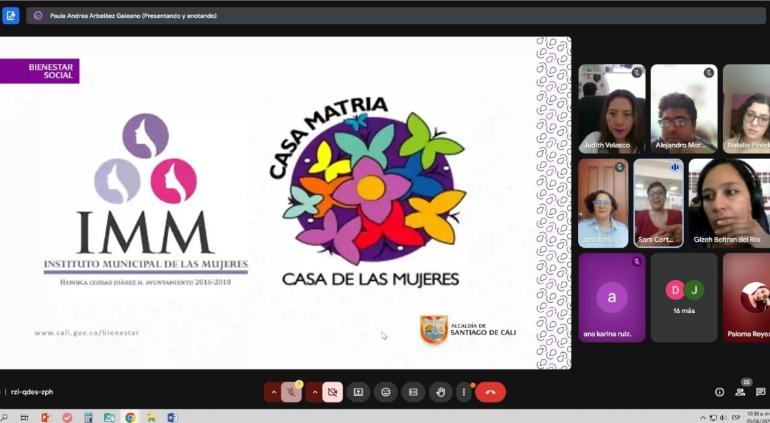Click muted mic icon on ana karina ruiz tile

636,261
